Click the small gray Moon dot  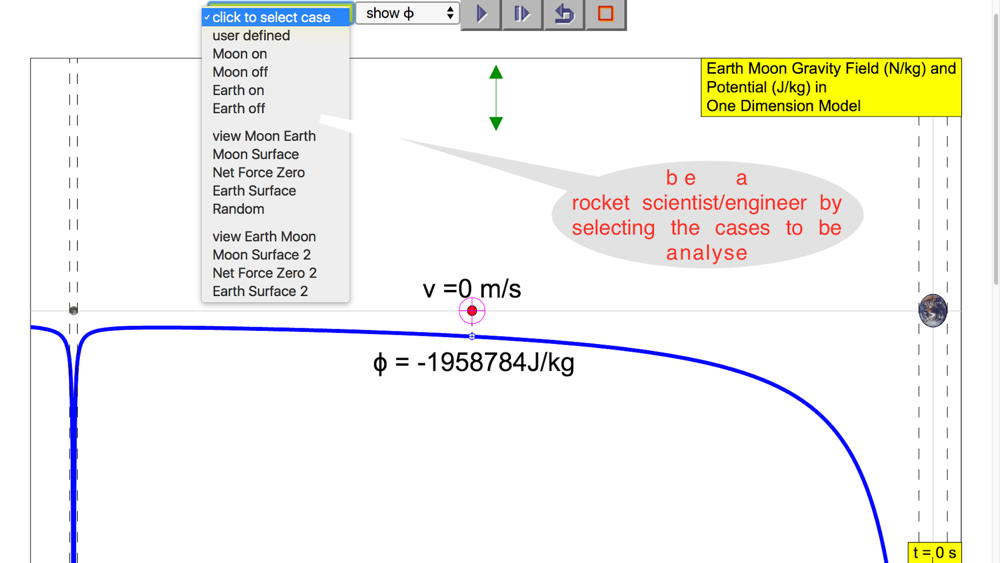(73, 311)
